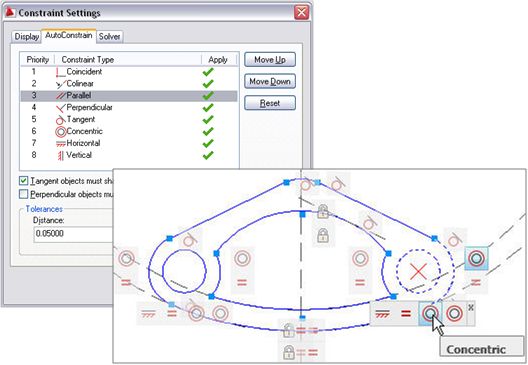This screenshot has height=365, width=528.
Task: Toggle the Apply checkmark for Parallel
Action: coord(208,96)
